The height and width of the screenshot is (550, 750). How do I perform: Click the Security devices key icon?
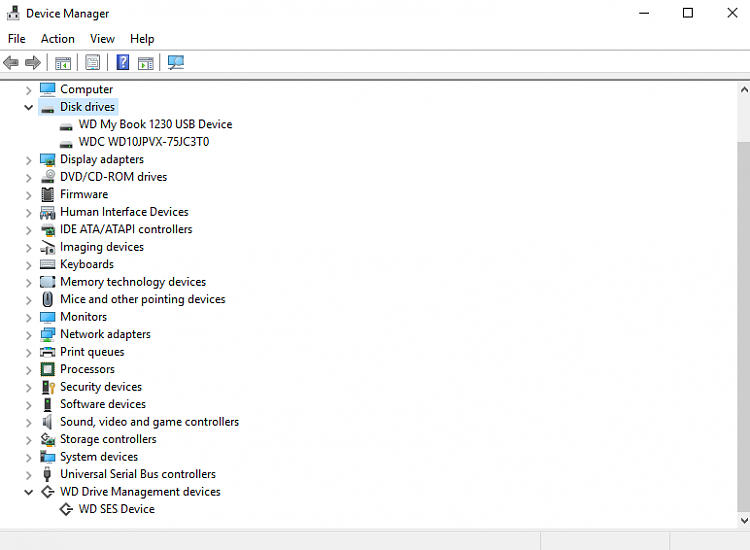point(48,387)
